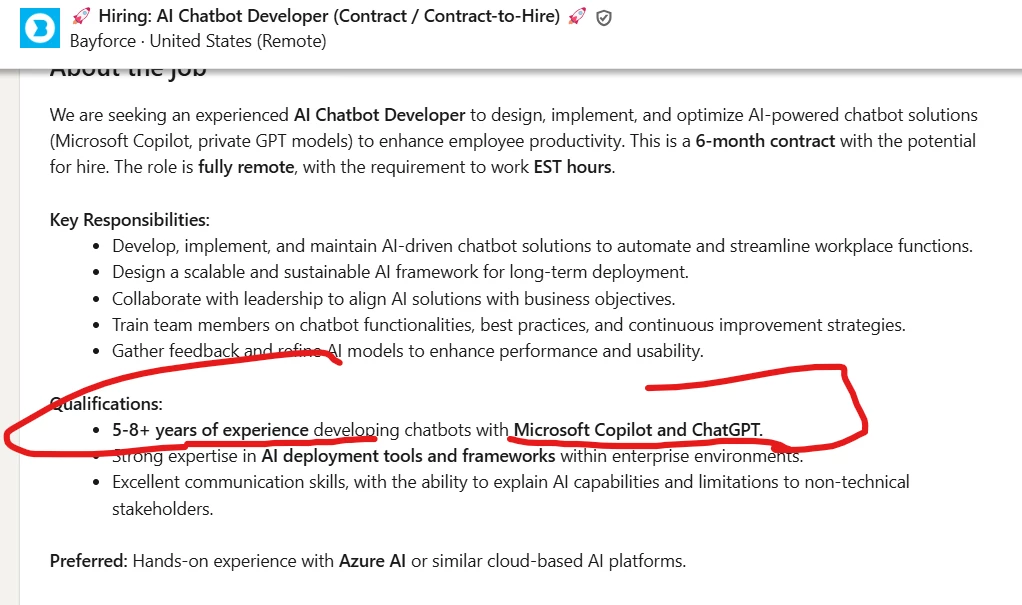
Task: Click the 'Key Responsibilities:' heading
Action: point(130,220)
